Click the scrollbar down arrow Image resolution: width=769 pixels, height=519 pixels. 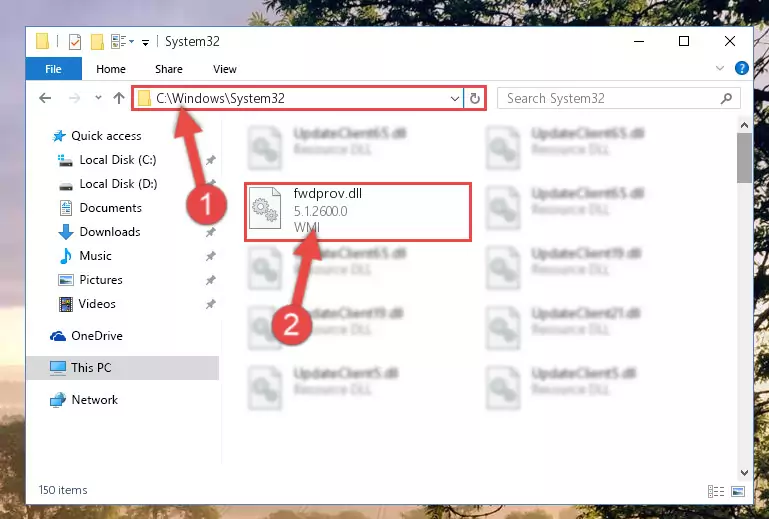pos(744,473)
